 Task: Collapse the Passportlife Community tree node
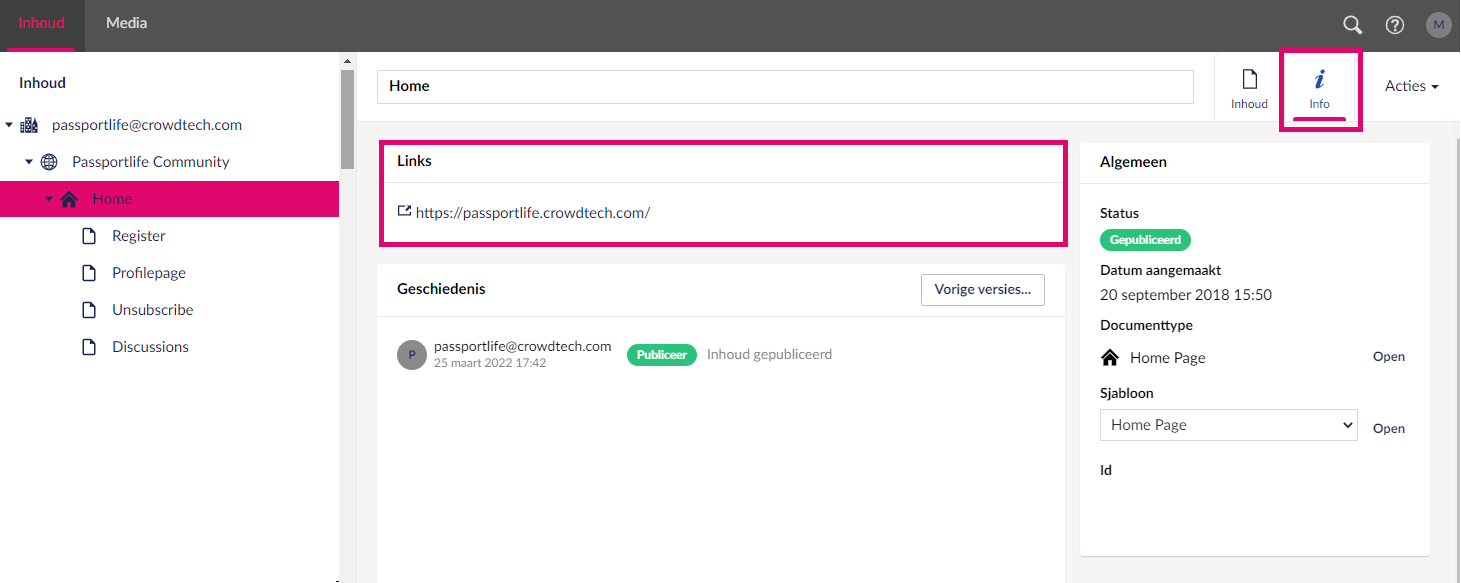pyautogui.click(x=29, y=162)
